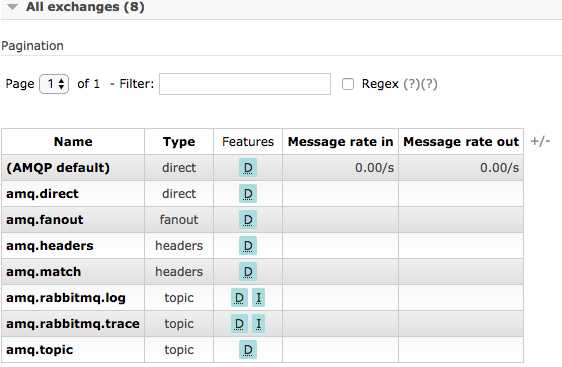Image resolution: width=562 pixels, height=367 pixels.
Task: Open the amq.rabbitmq.trace exchange link
Action: [73, 324]
